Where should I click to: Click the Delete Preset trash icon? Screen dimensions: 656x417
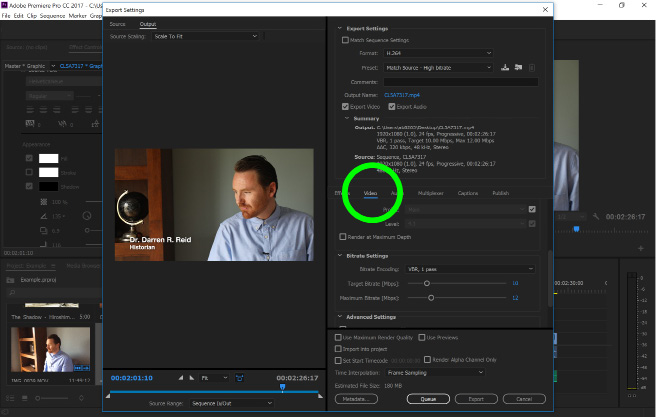click(x=532, y=68)
